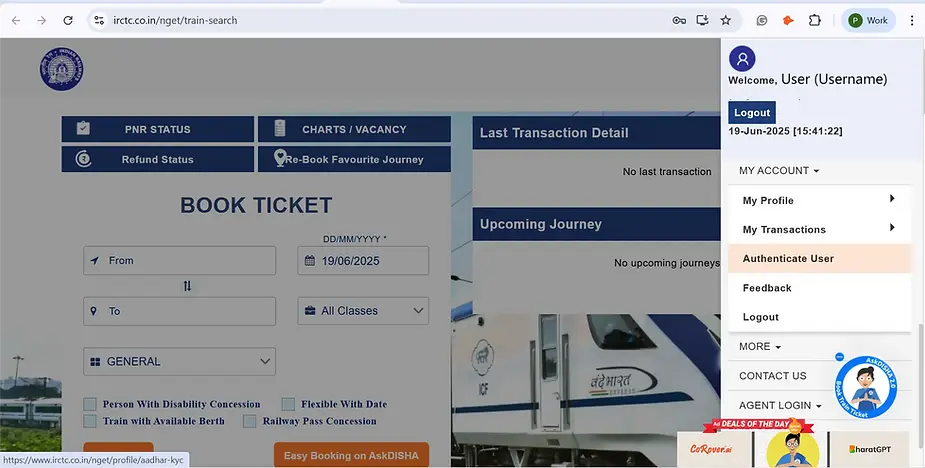Open the GENERAL quota dropdown
The width and height of the screenshot is (925, 468).
click(179, 361)
